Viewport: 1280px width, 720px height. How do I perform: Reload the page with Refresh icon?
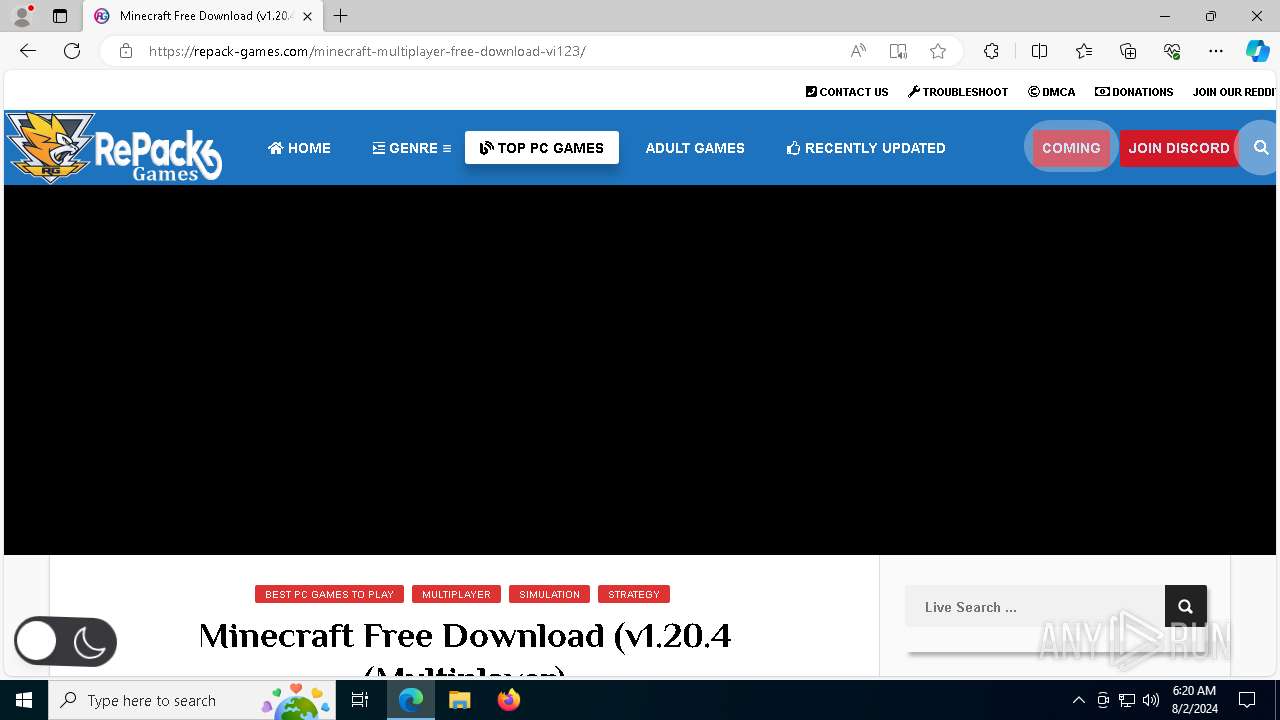tap(72, 51)
